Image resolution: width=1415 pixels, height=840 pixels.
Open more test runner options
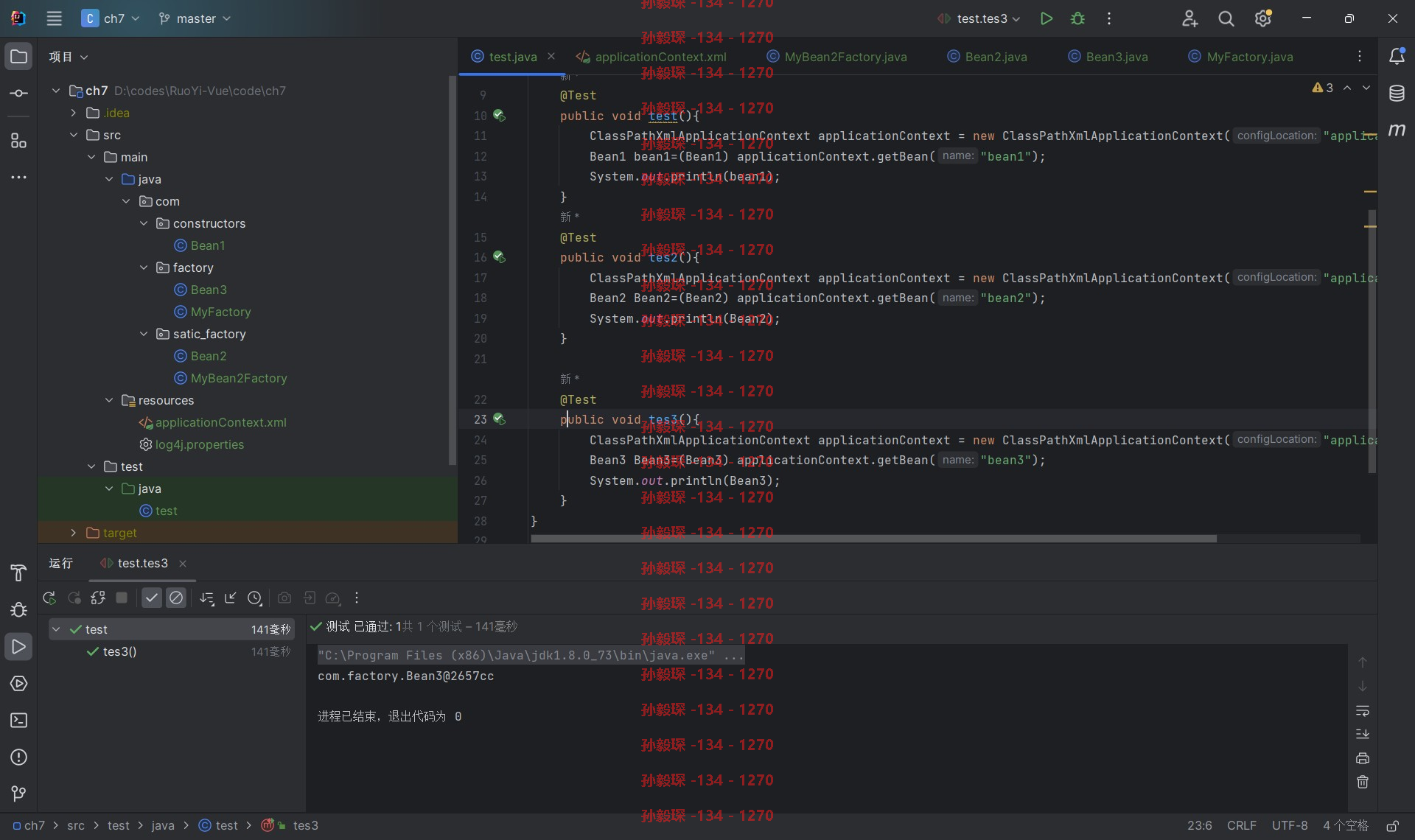point(357,598)
